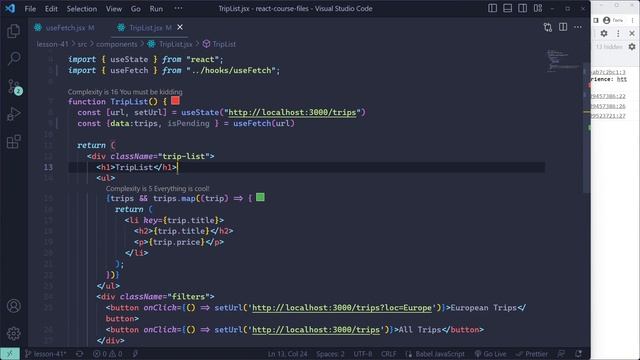Click the browser side panel icon
The width and height of the screenshot is (640, 360).
[x=596, y=20]
